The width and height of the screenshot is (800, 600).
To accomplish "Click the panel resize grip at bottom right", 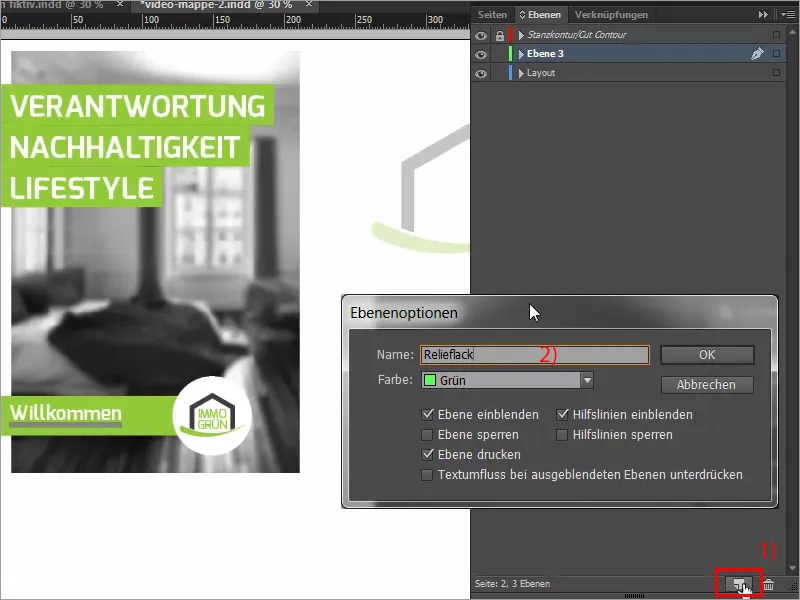I will coord(793,585).
